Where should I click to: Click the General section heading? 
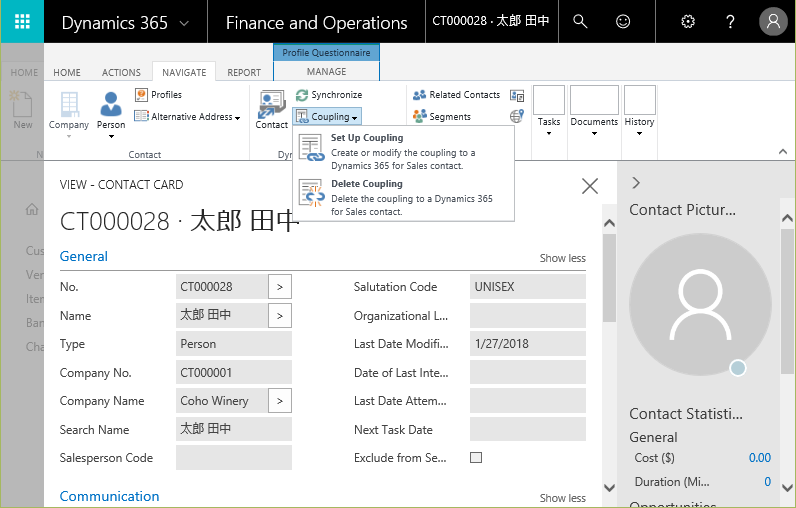84,256
